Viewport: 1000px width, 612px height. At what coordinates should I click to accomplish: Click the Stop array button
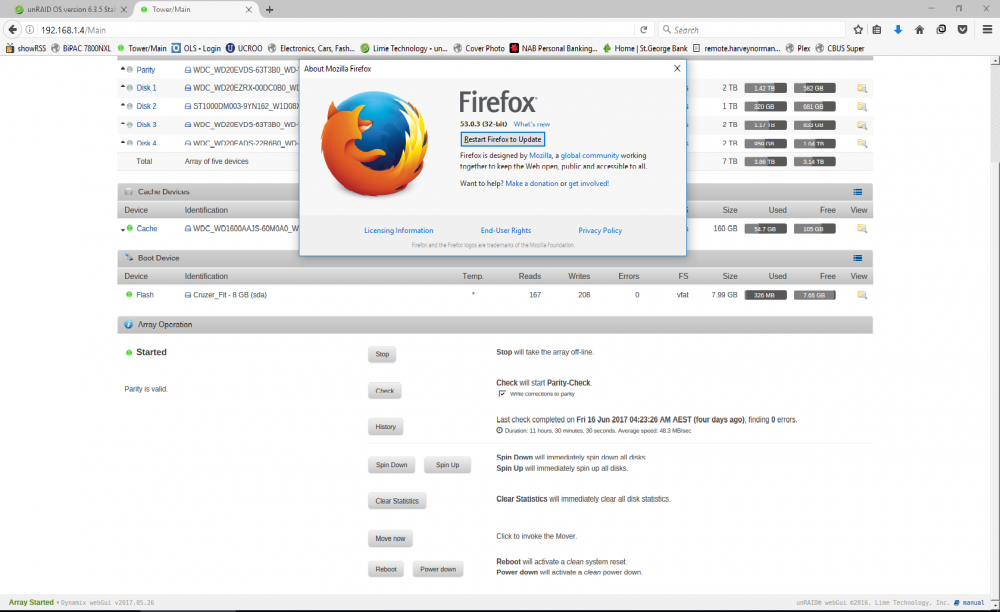click(382, 354)
